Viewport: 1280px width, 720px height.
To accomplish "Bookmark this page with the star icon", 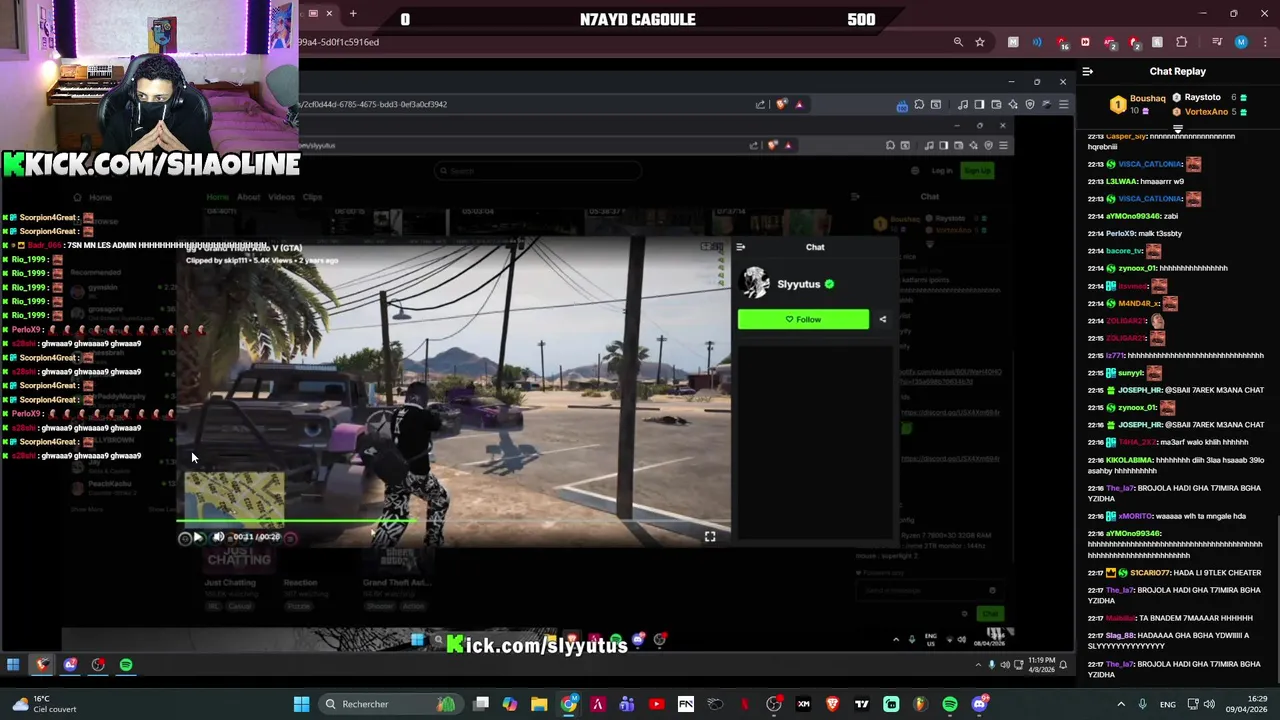I will (980, 42).
